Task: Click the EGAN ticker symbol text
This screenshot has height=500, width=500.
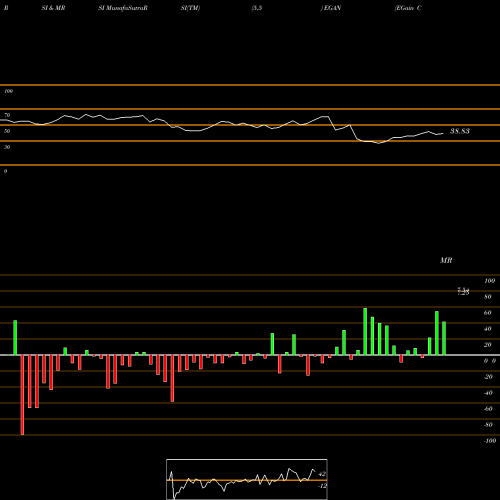Action: 332,8
